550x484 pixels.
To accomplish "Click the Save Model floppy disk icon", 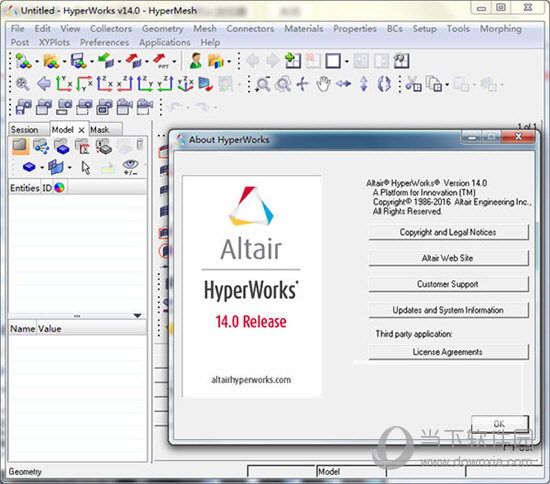I will [x=79, y=61].
